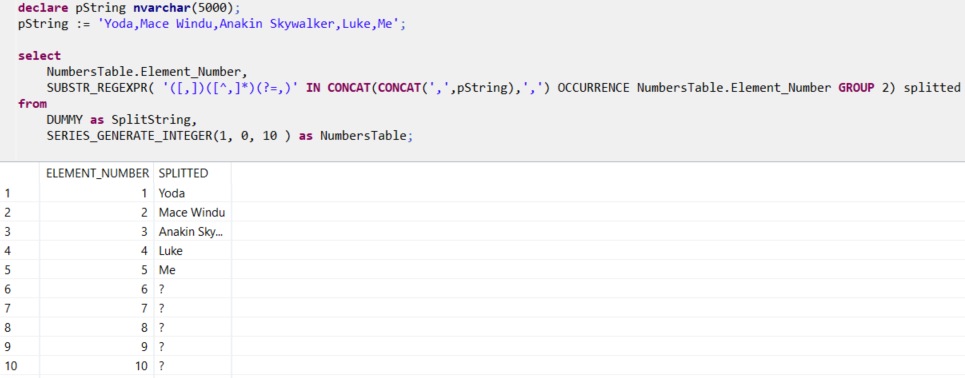The image size is (965, 378).
Task: Click the splitted column alias in query
Action: [x=932, y=88]
